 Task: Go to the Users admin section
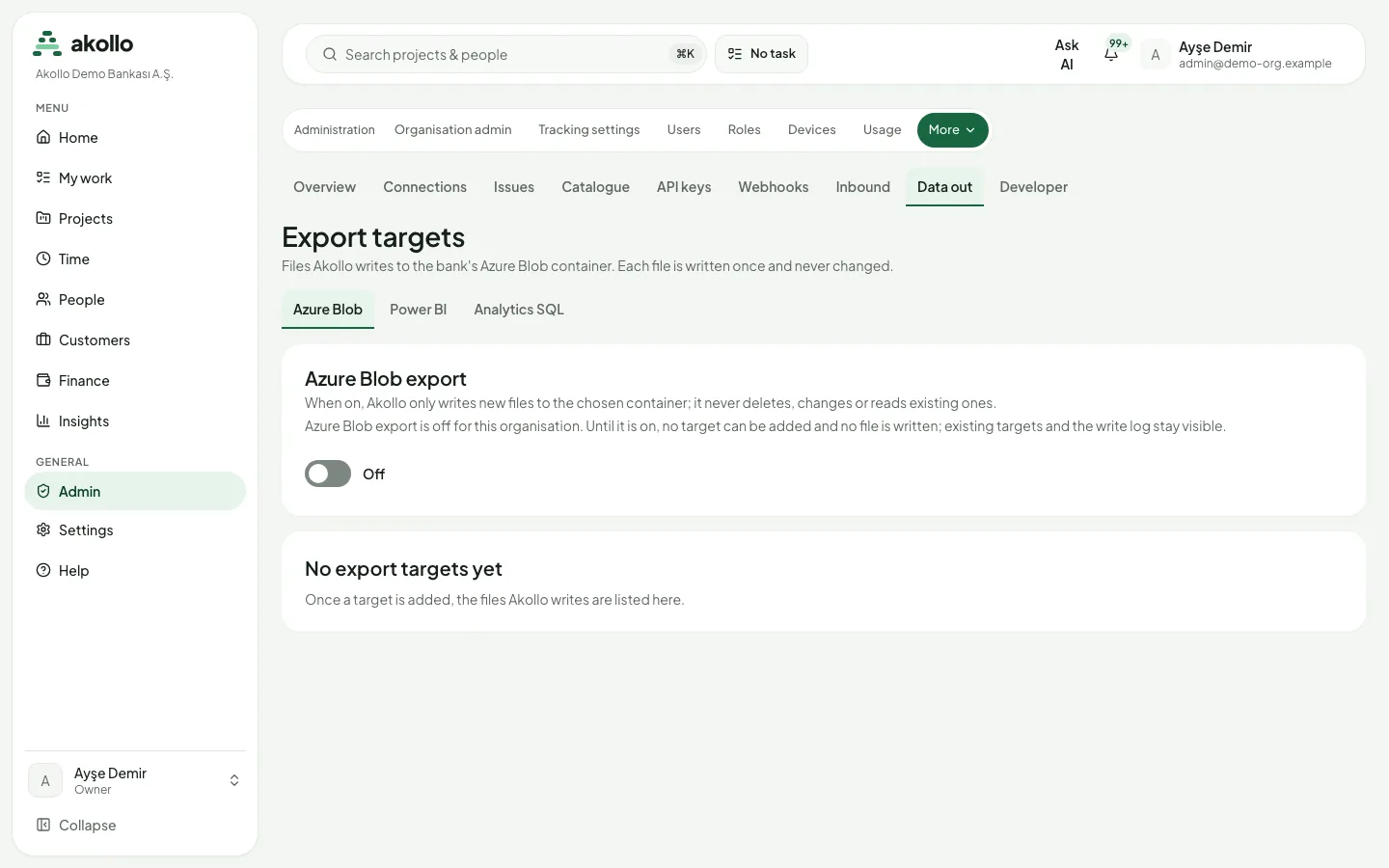(x=684, y=130)
